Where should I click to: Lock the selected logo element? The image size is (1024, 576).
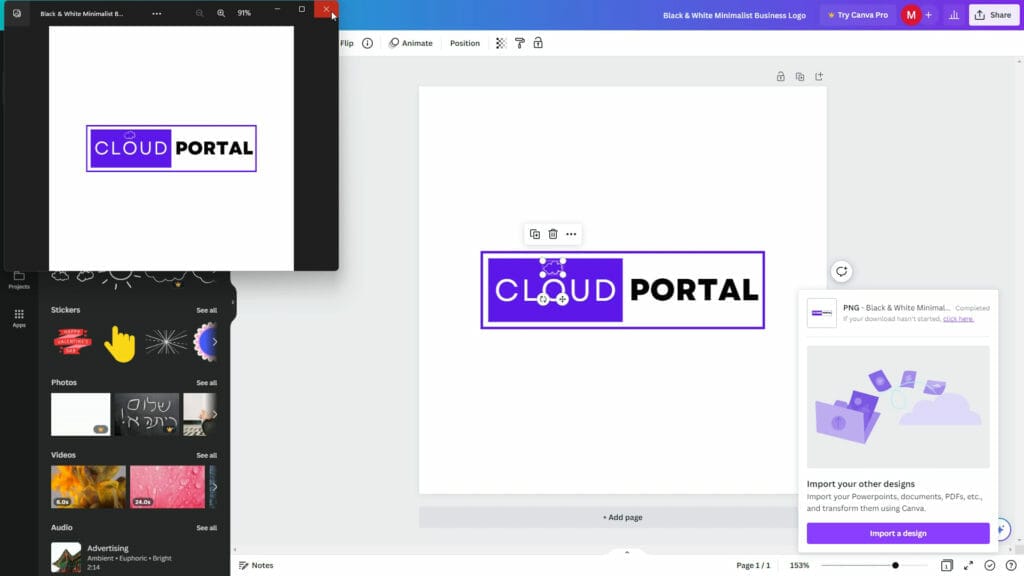(x=538, y=43)
